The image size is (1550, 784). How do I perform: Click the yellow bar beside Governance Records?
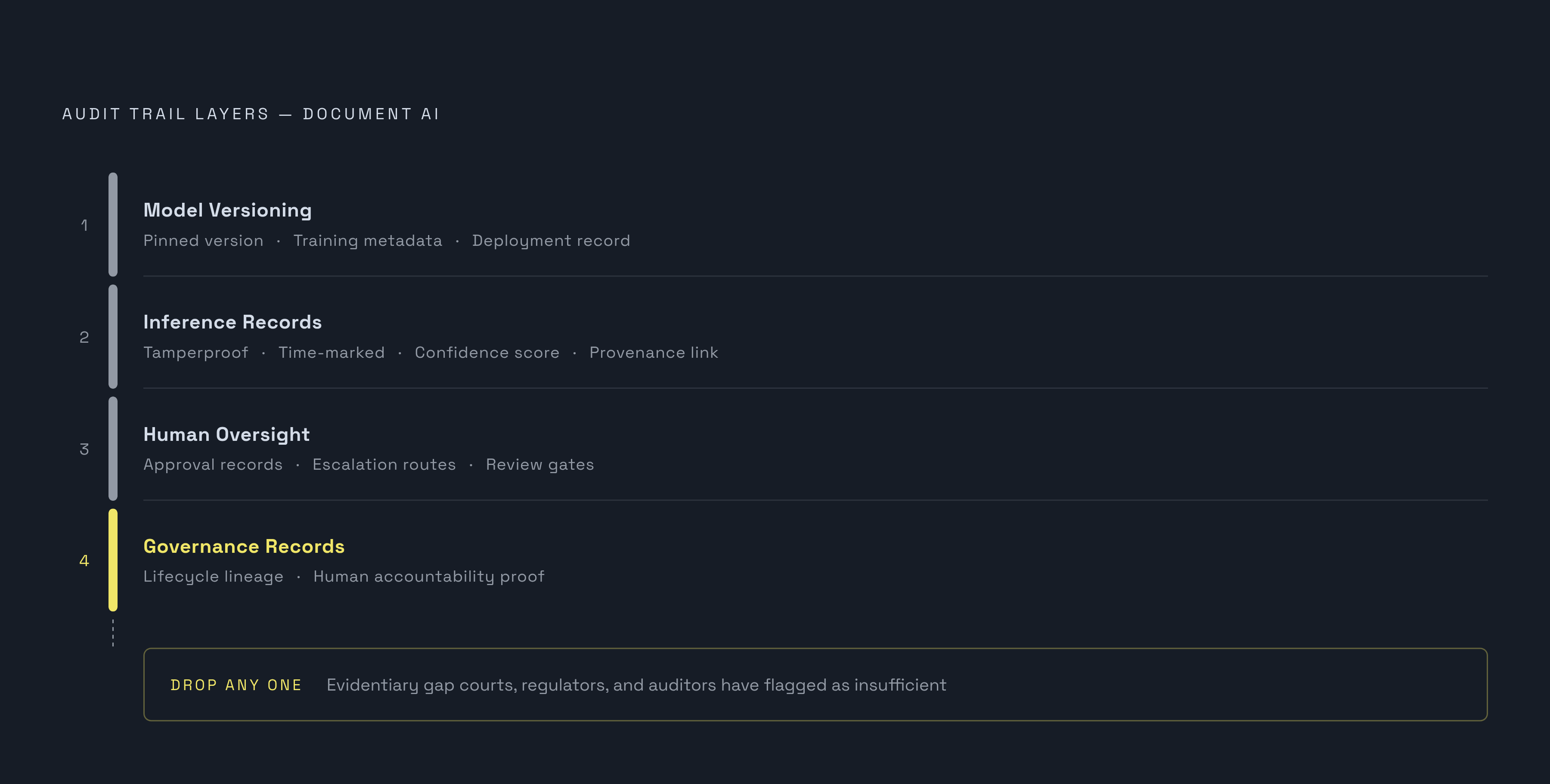[113, 560]
